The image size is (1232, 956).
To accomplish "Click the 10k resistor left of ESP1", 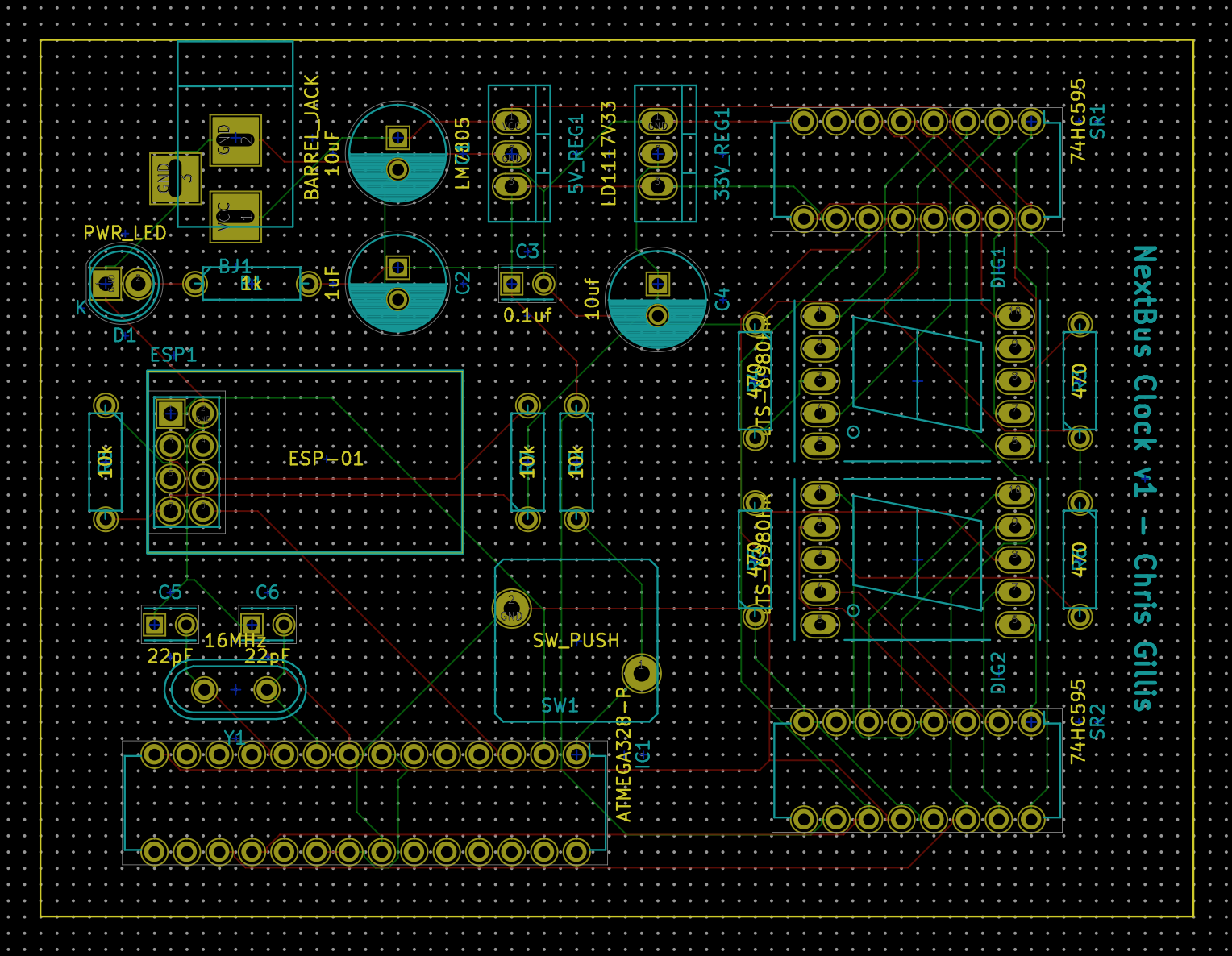I will (x=106, y=462).
